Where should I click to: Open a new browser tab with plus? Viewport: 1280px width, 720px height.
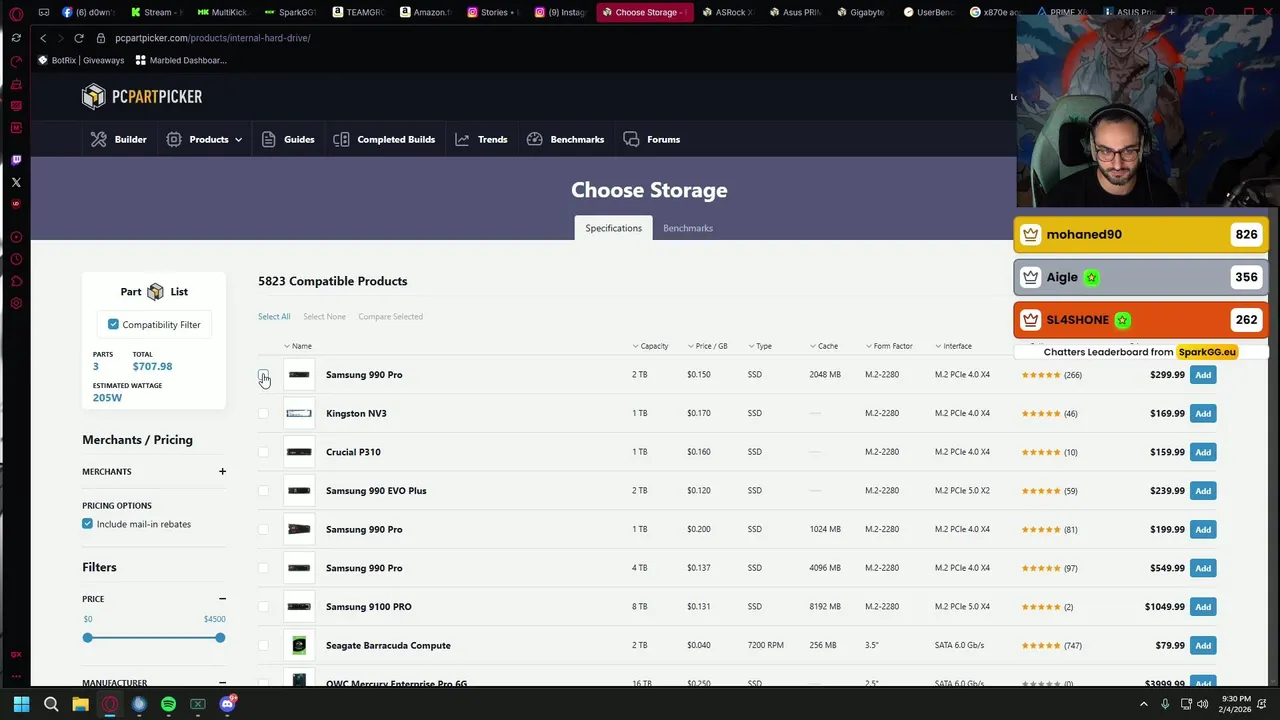pyautogui.click(x=1171, y=12)
